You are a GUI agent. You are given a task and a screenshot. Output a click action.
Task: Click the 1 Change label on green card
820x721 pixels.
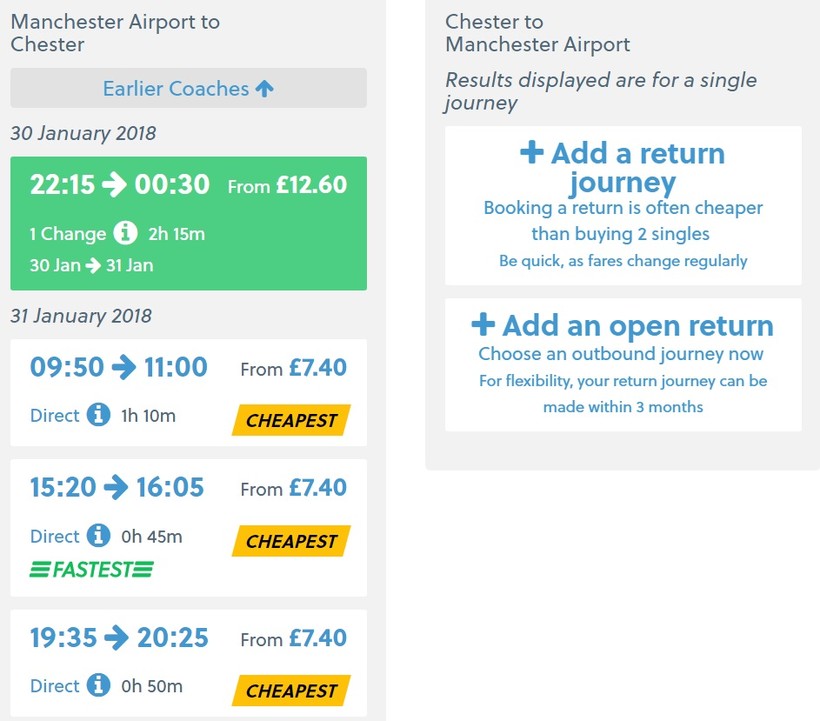67,234
